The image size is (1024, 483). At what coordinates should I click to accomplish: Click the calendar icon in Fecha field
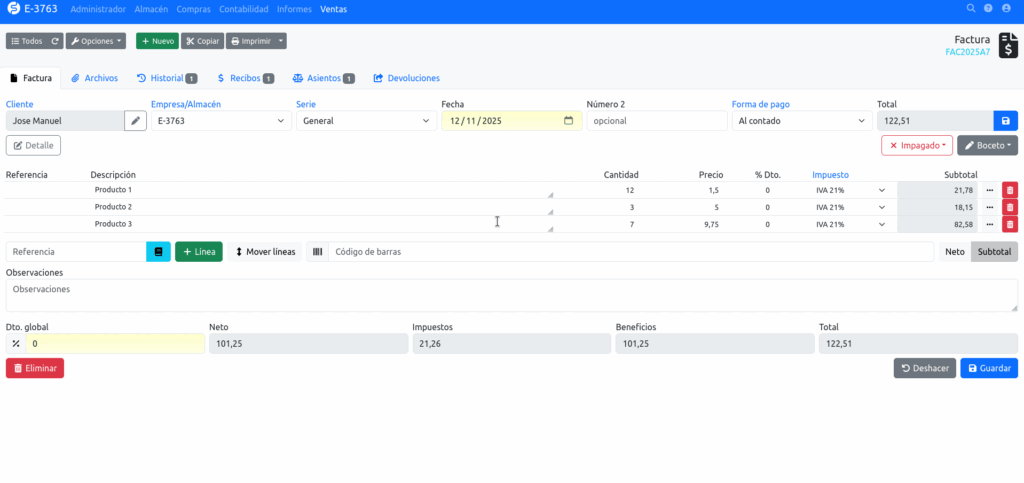(568, 121)
